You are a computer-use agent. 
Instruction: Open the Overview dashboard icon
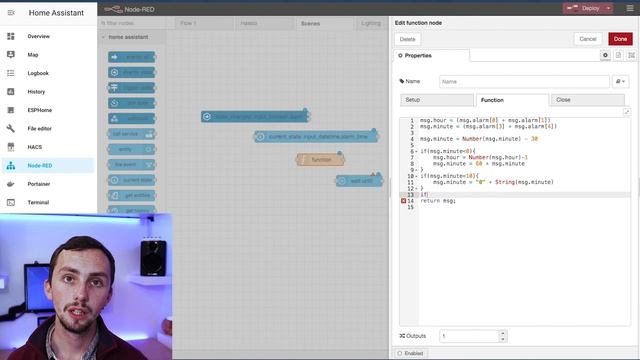pyautogui.click(x=11, y=36)
